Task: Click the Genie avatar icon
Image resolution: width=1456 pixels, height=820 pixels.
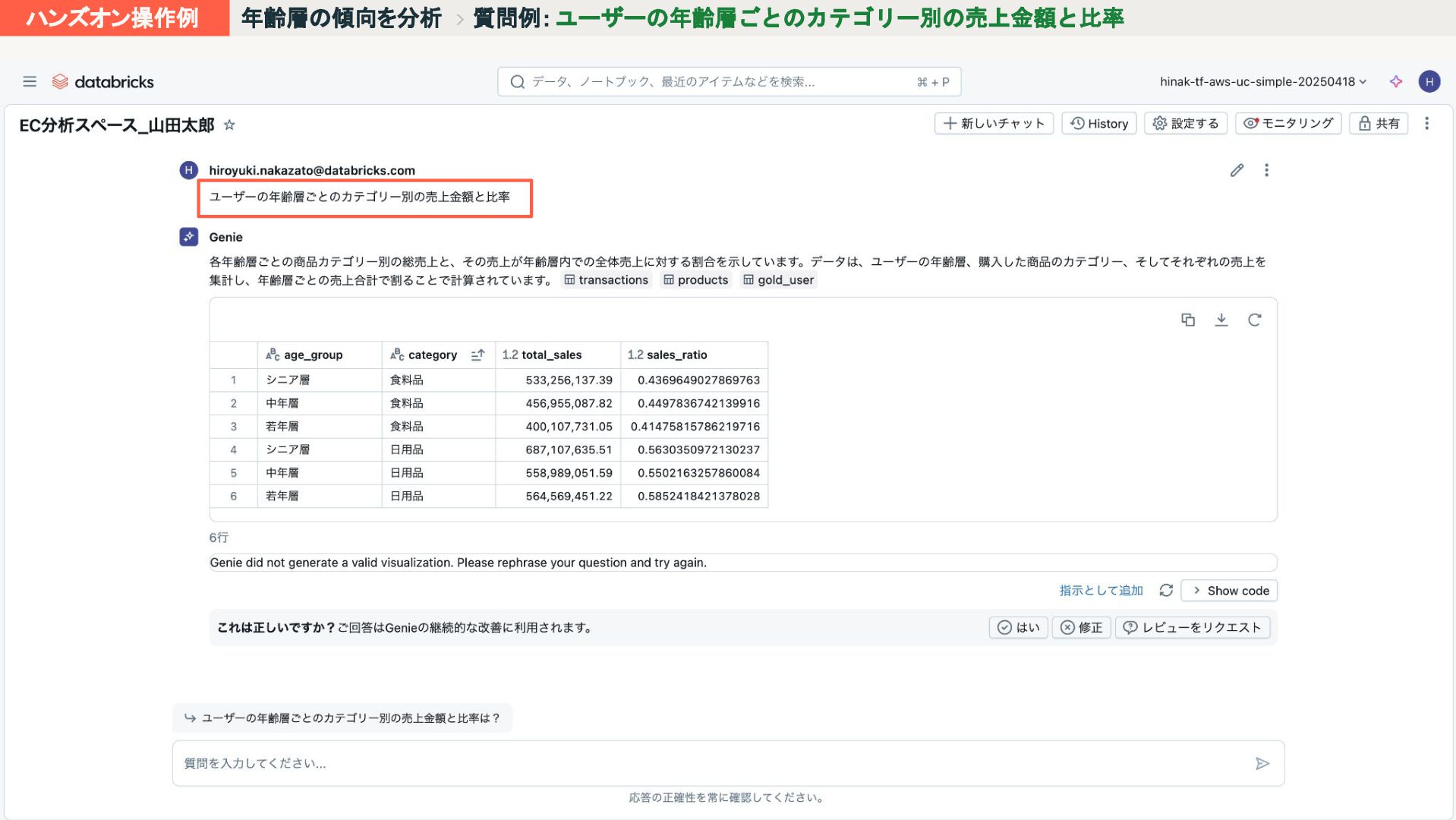Action: (188, 237)
